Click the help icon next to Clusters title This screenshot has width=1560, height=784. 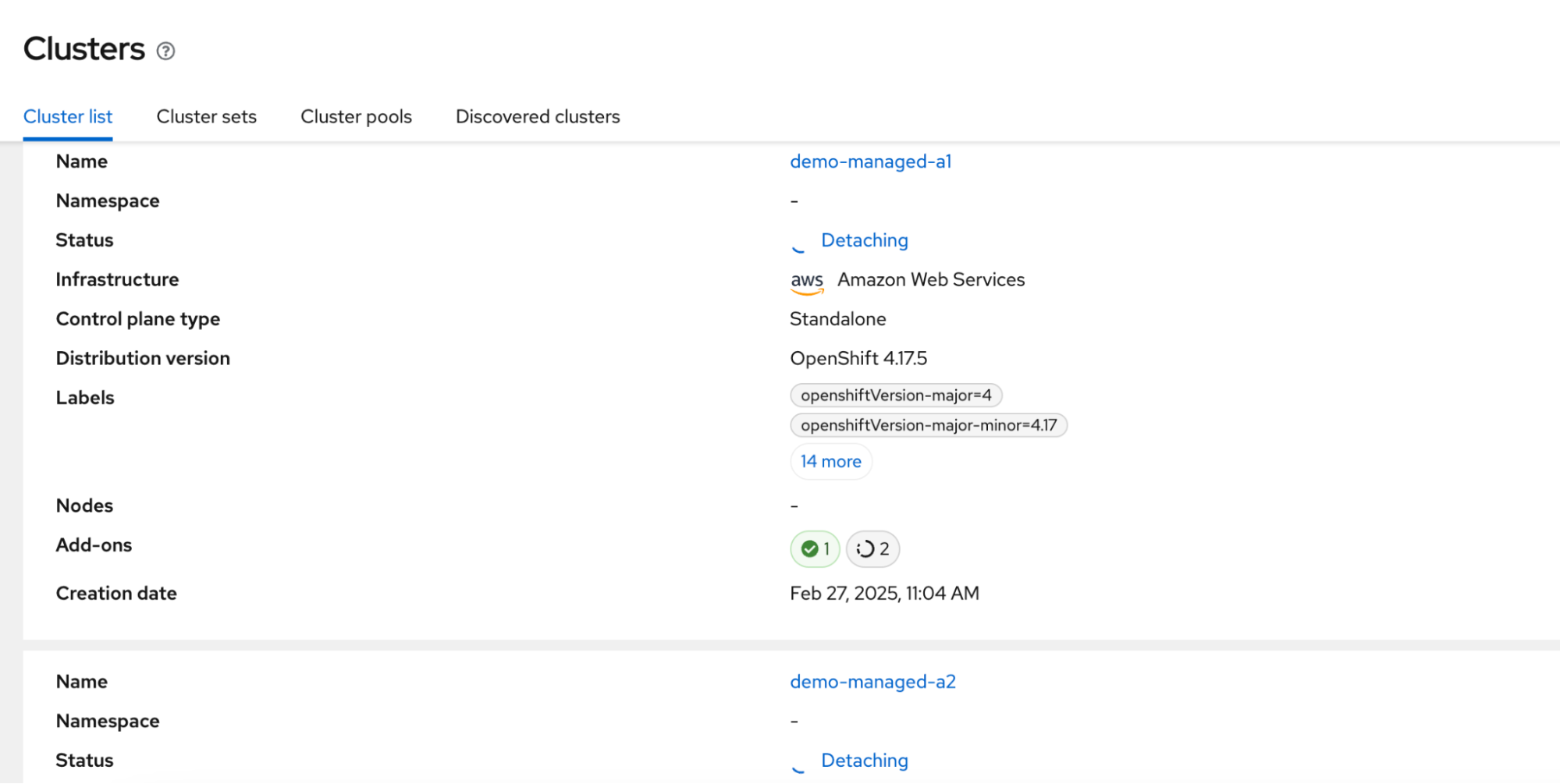(165, 51)
